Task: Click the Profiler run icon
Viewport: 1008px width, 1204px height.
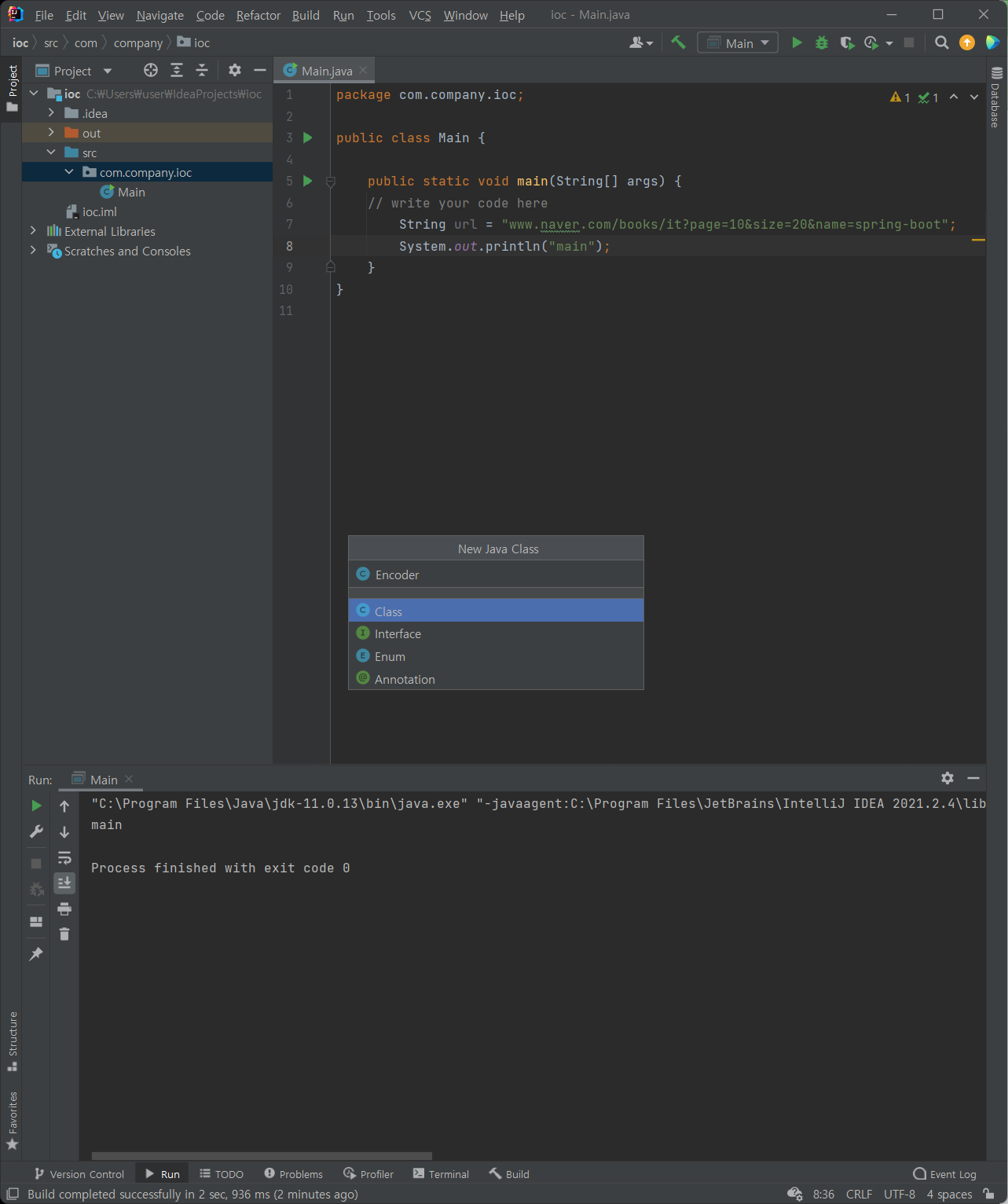Action: point(871,42)
